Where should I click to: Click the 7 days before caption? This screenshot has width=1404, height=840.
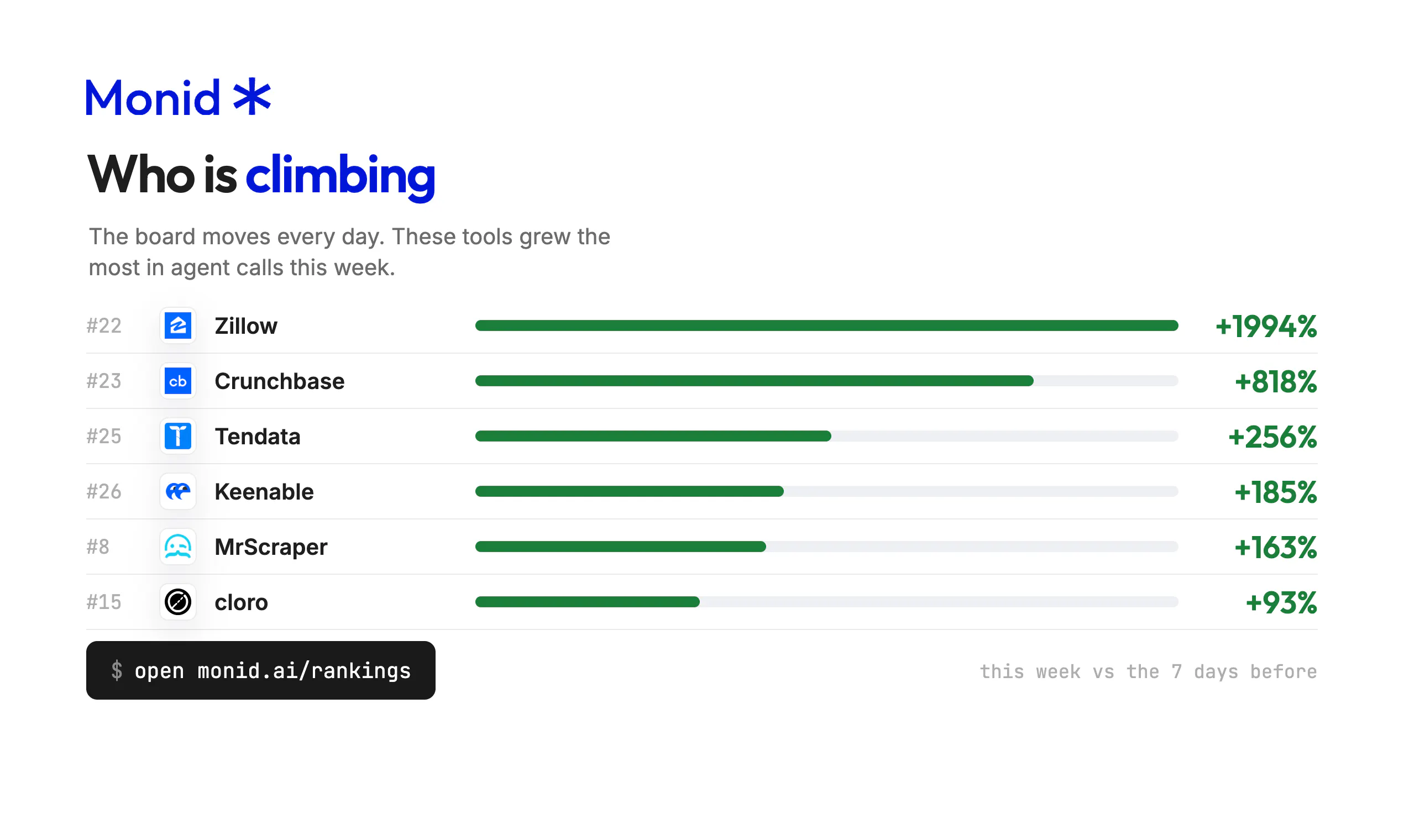[x=1244, y=671]
